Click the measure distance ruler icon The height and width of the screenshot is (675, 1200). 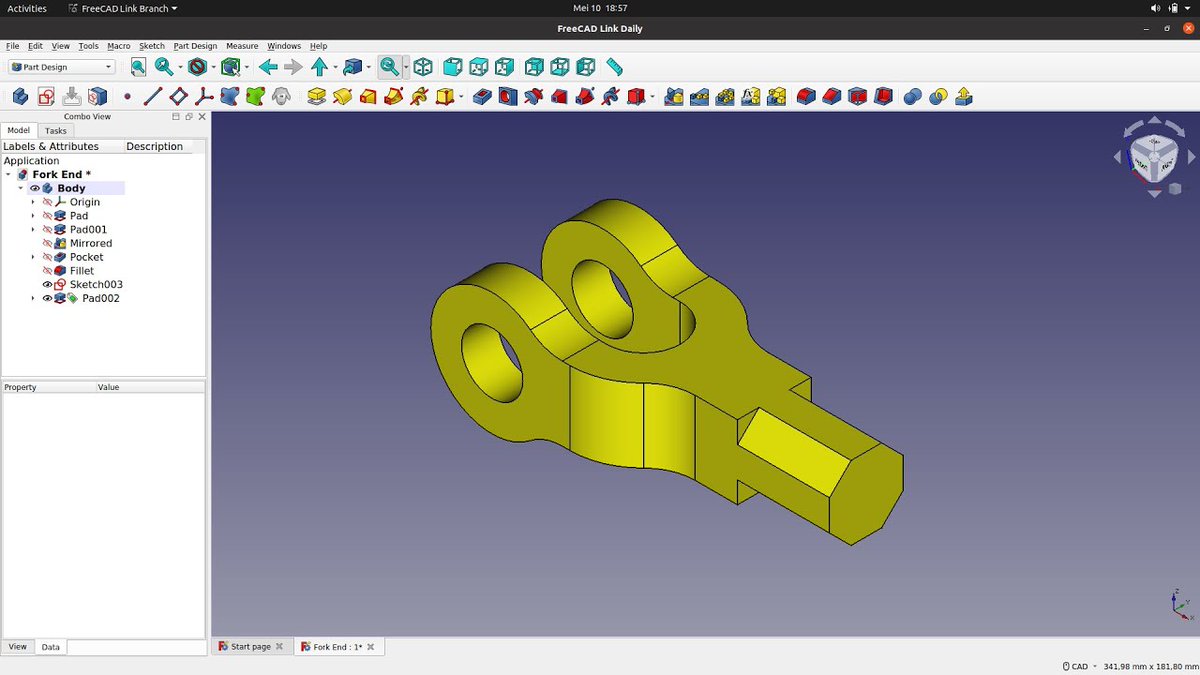tap(614, 67)
